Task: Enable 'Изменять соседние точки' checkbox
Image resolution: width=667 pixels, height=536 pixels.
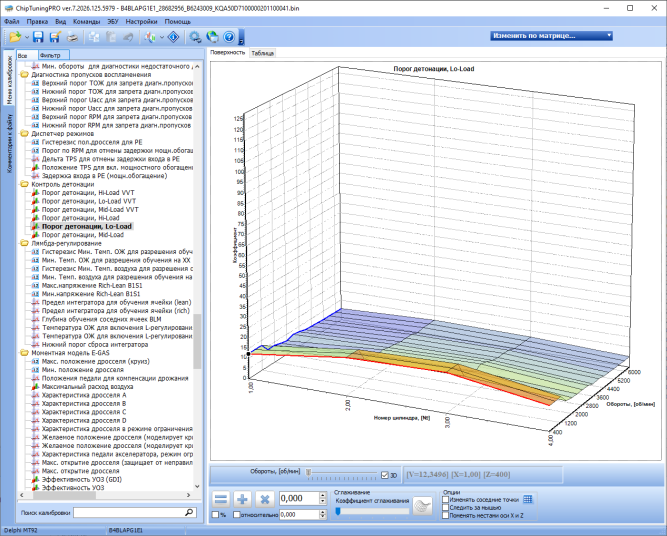Action: point(446,499)
